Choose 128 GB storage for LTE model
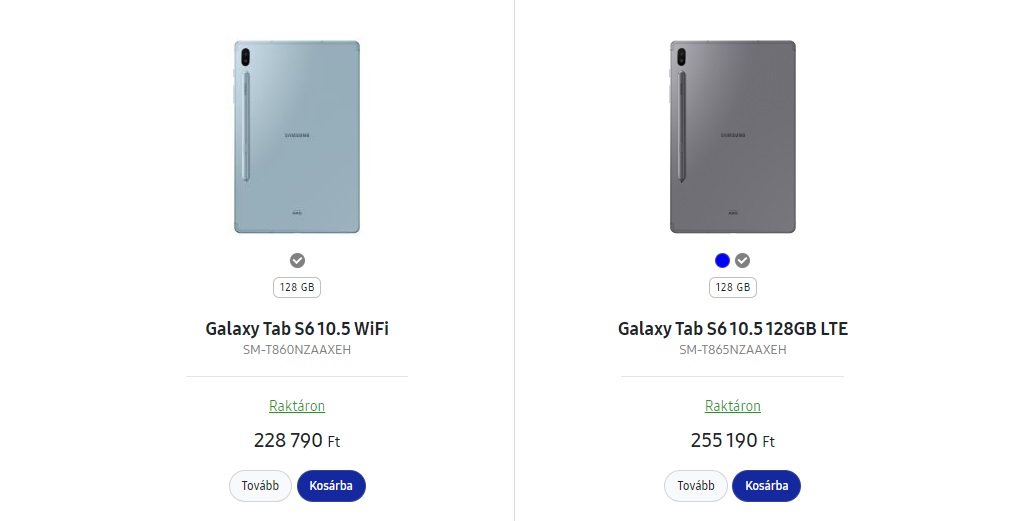1009x521 pixels. (732, 288)
